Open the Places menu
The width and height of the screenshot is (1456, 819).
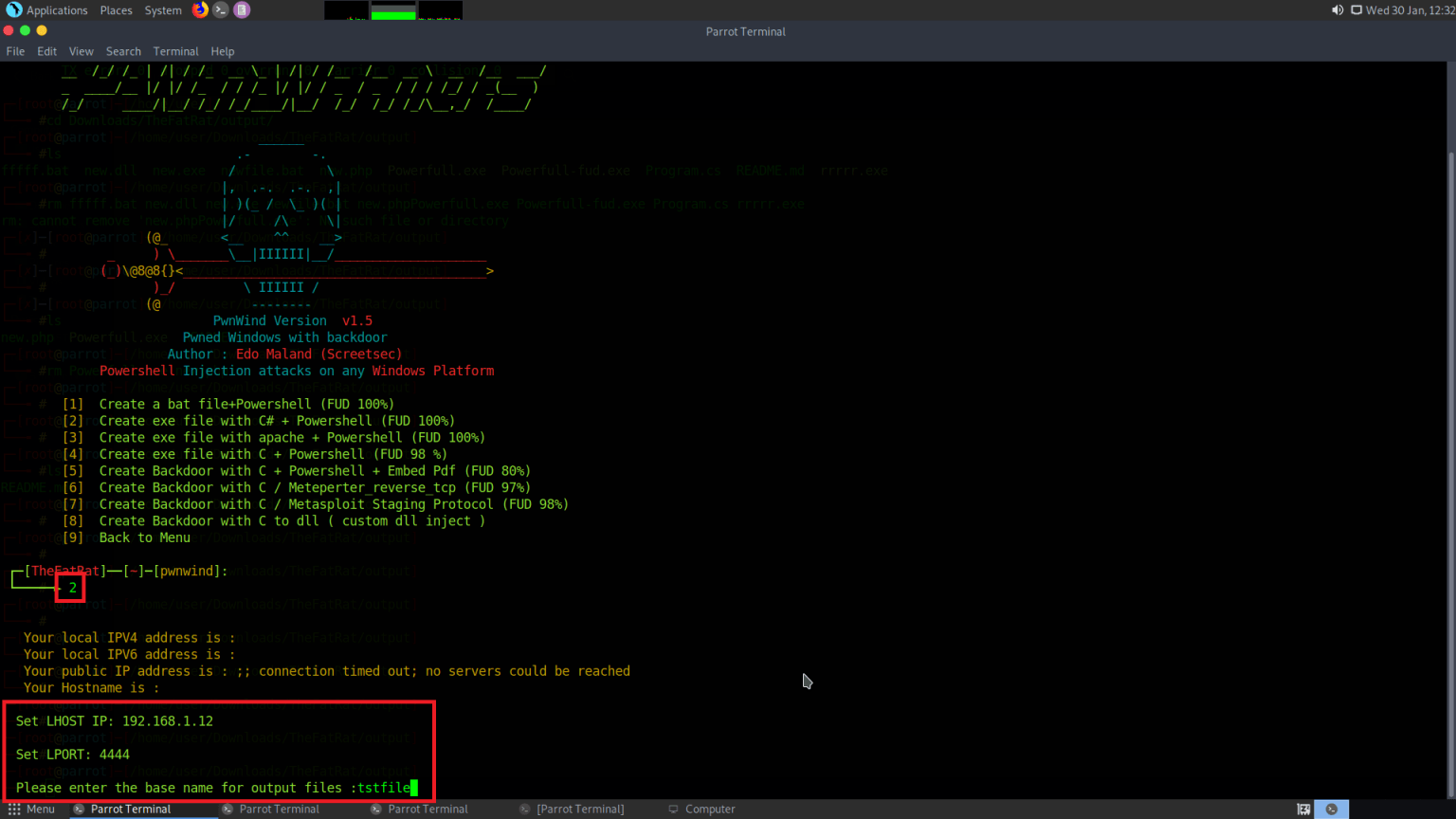(x=116, y=9)
